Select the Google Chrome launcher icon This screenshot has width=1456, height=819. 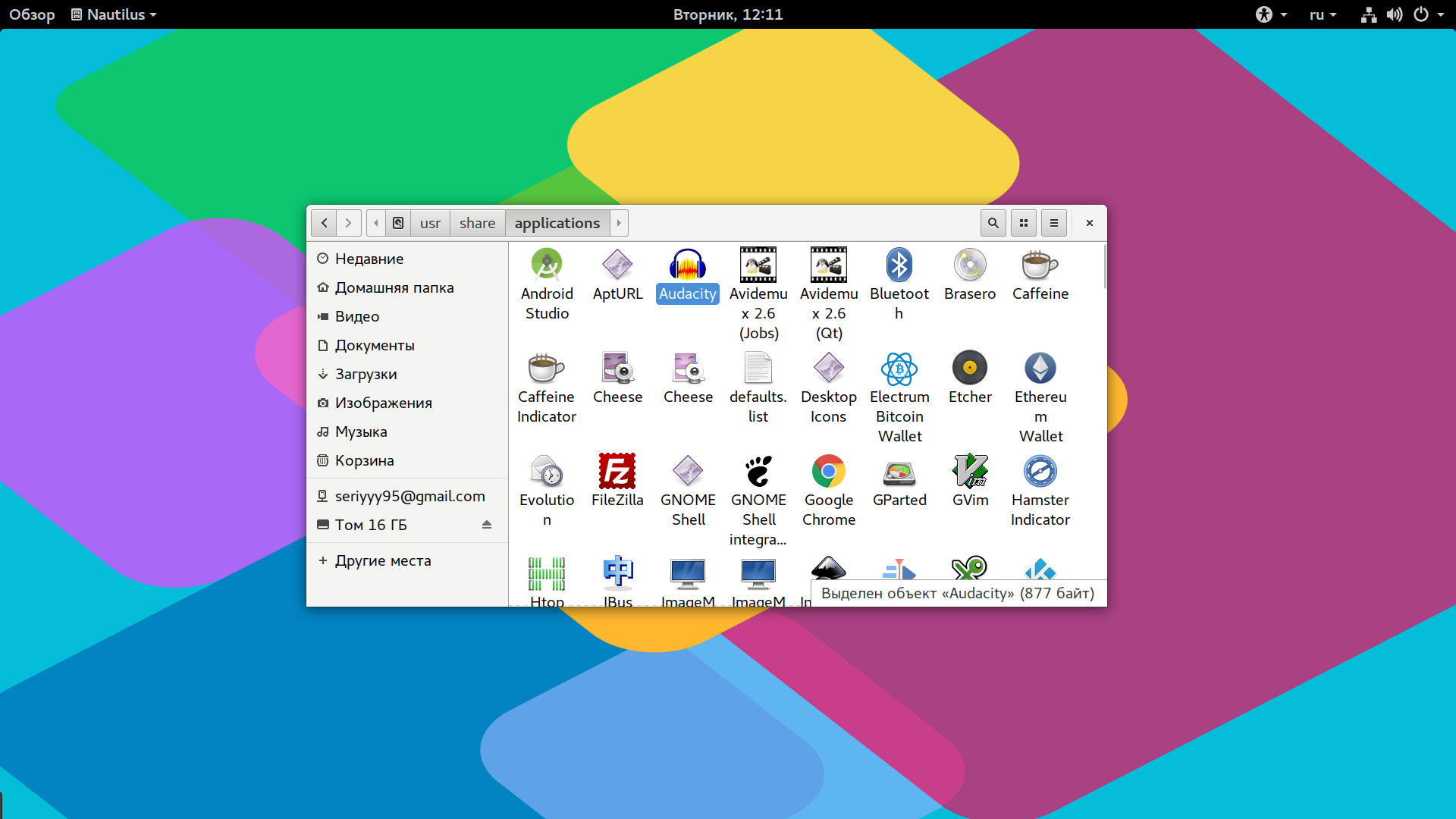tap(829, 471)
